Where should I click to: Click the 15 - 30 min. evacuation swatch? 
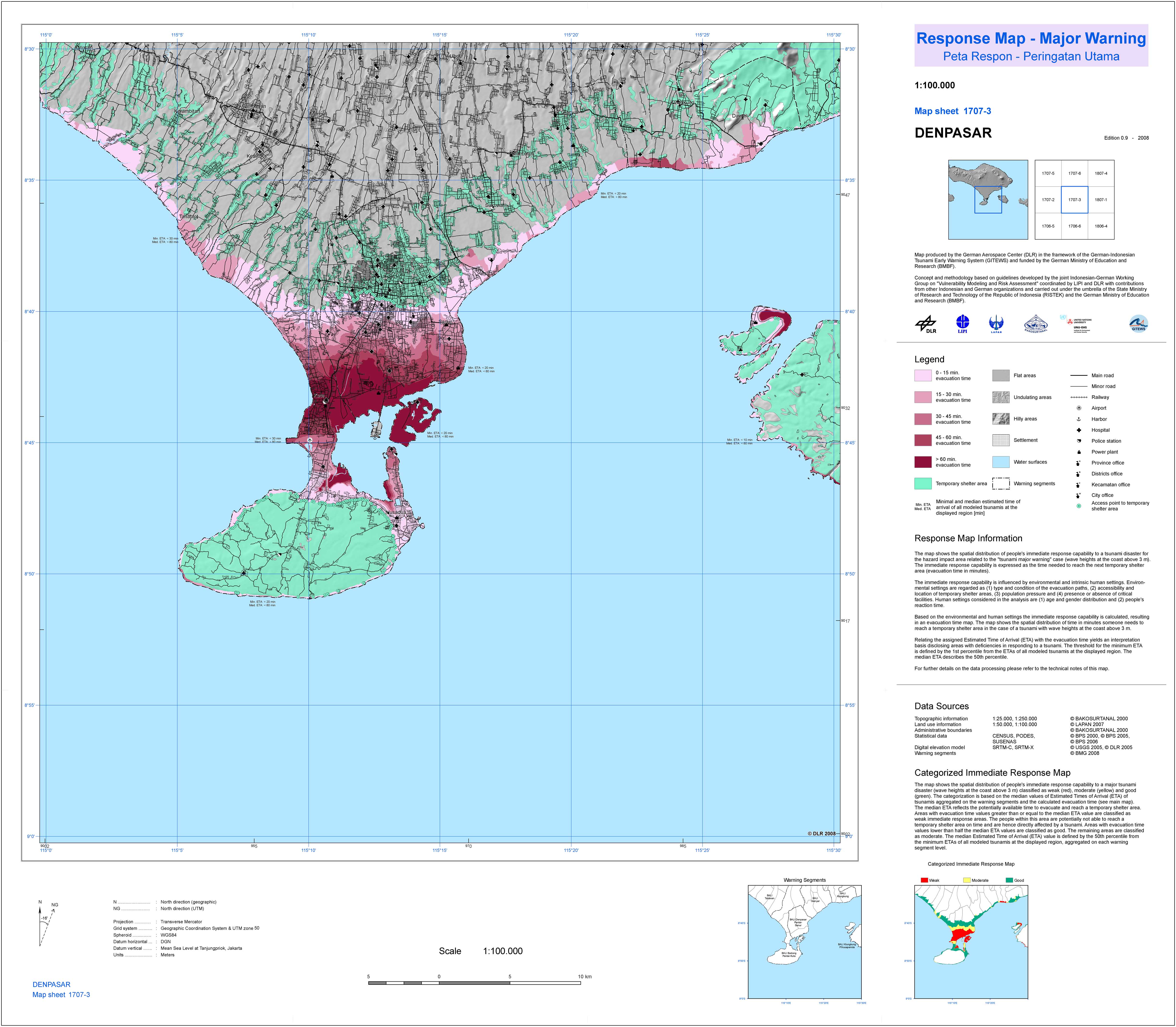(x=923, y=397)
